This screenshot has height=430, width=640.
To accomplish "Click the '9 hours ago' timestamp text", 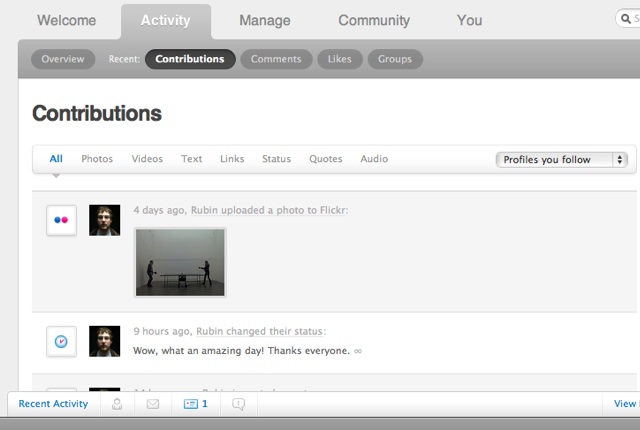I will tap(162, 331).
